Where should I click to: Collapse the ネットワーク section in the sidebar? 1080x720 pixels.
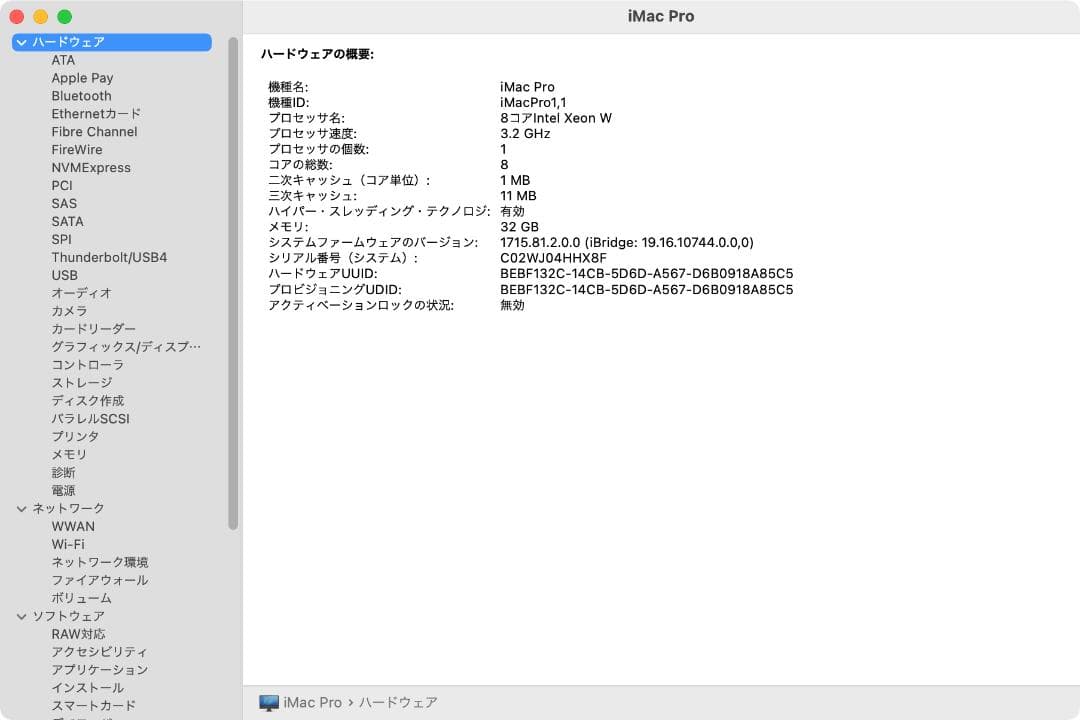[21, 508]
